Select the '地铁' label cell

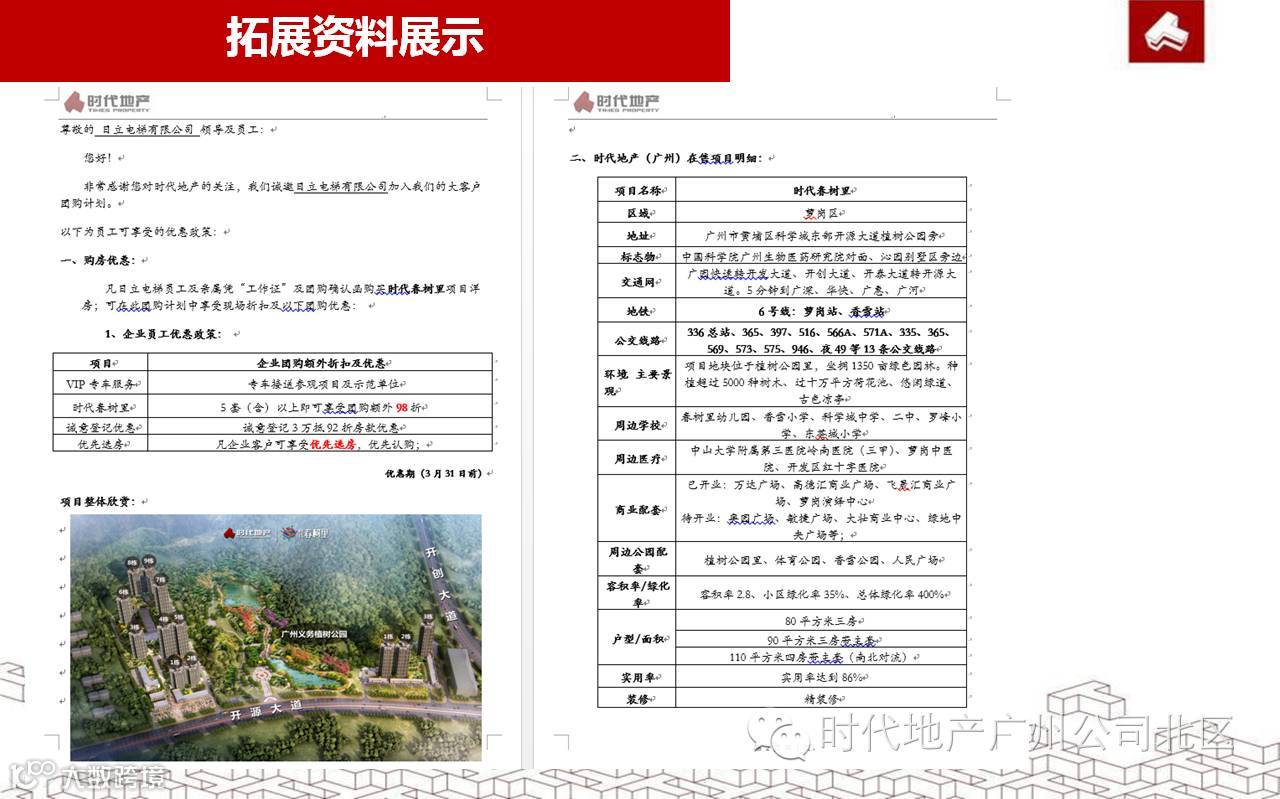pyautogui.click(x=637, y=311)
